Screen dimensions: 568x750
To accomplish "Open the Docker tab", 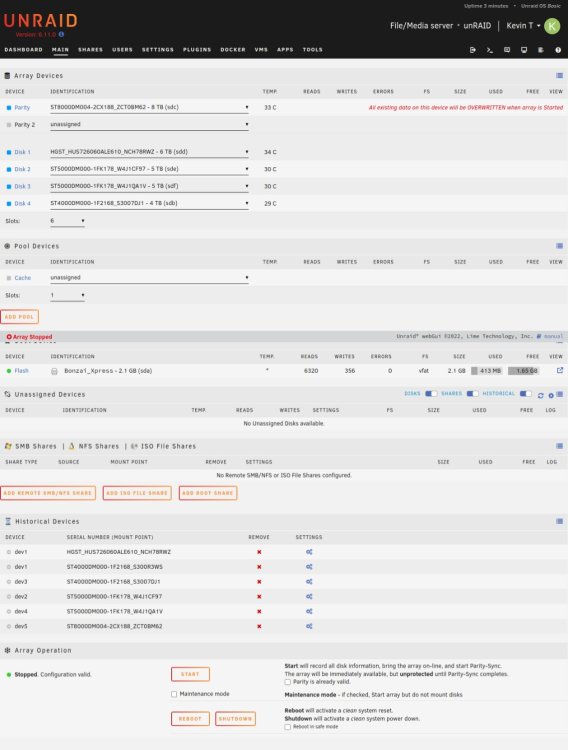I will coord(233,50).
